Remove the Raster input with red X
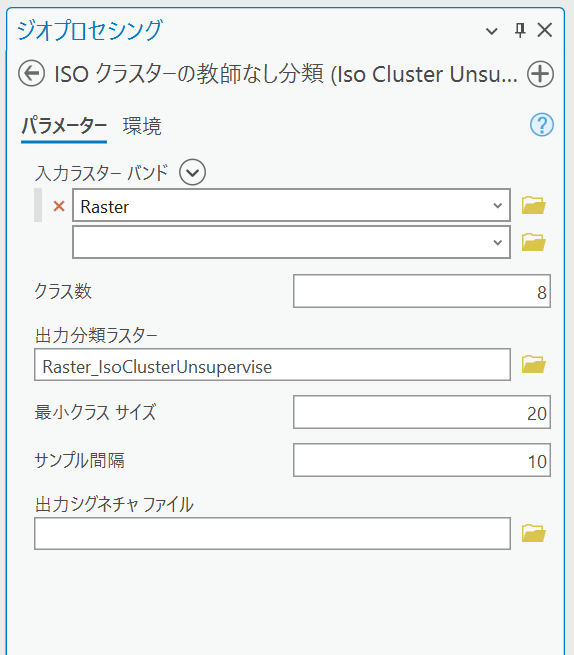Viewport: 574px width, 655px height. click(x=59, y=206)
